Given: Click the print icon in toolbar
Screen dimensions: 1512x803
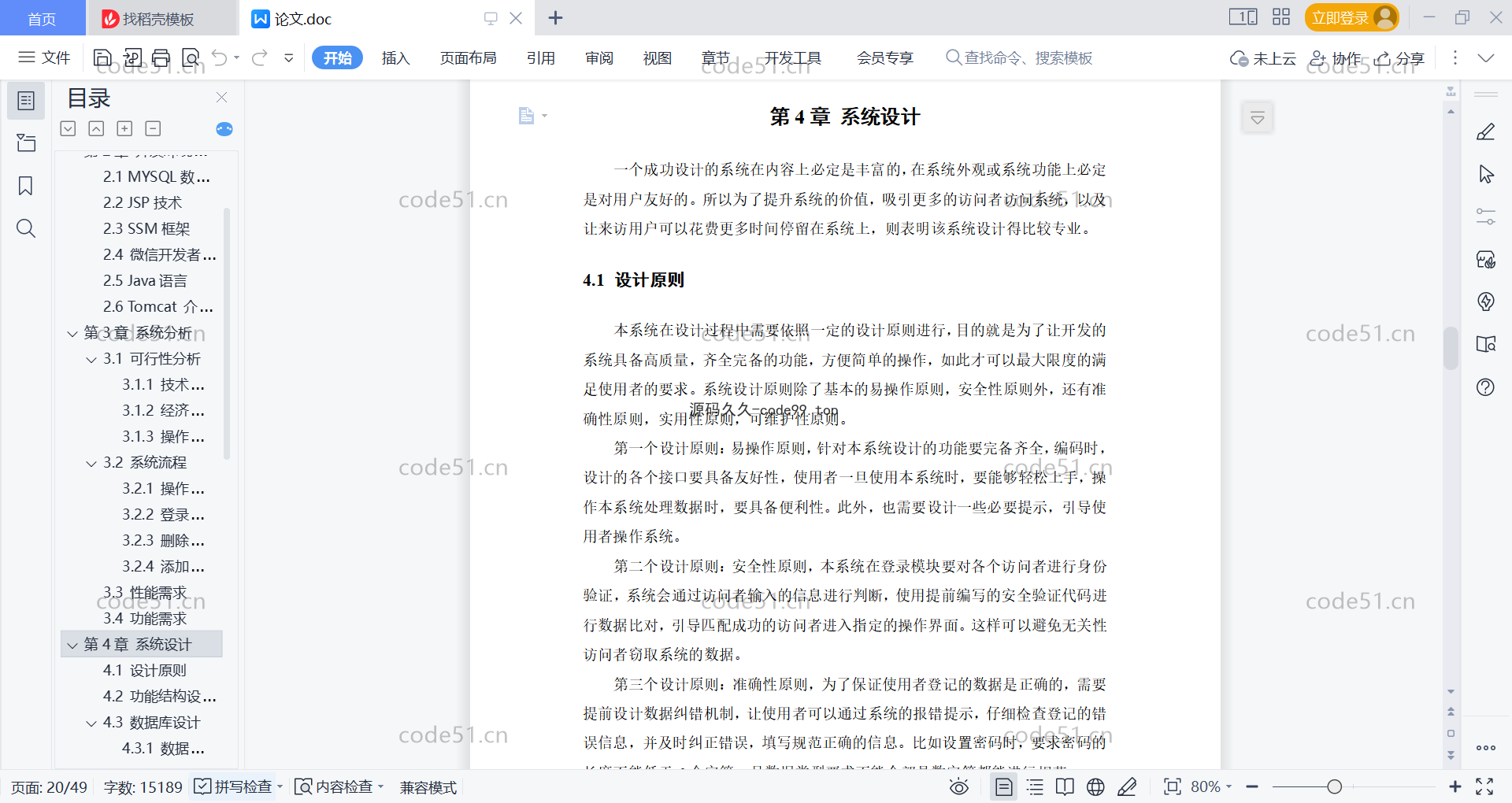Looking at the screenshot, I should (x=161, y=57).
